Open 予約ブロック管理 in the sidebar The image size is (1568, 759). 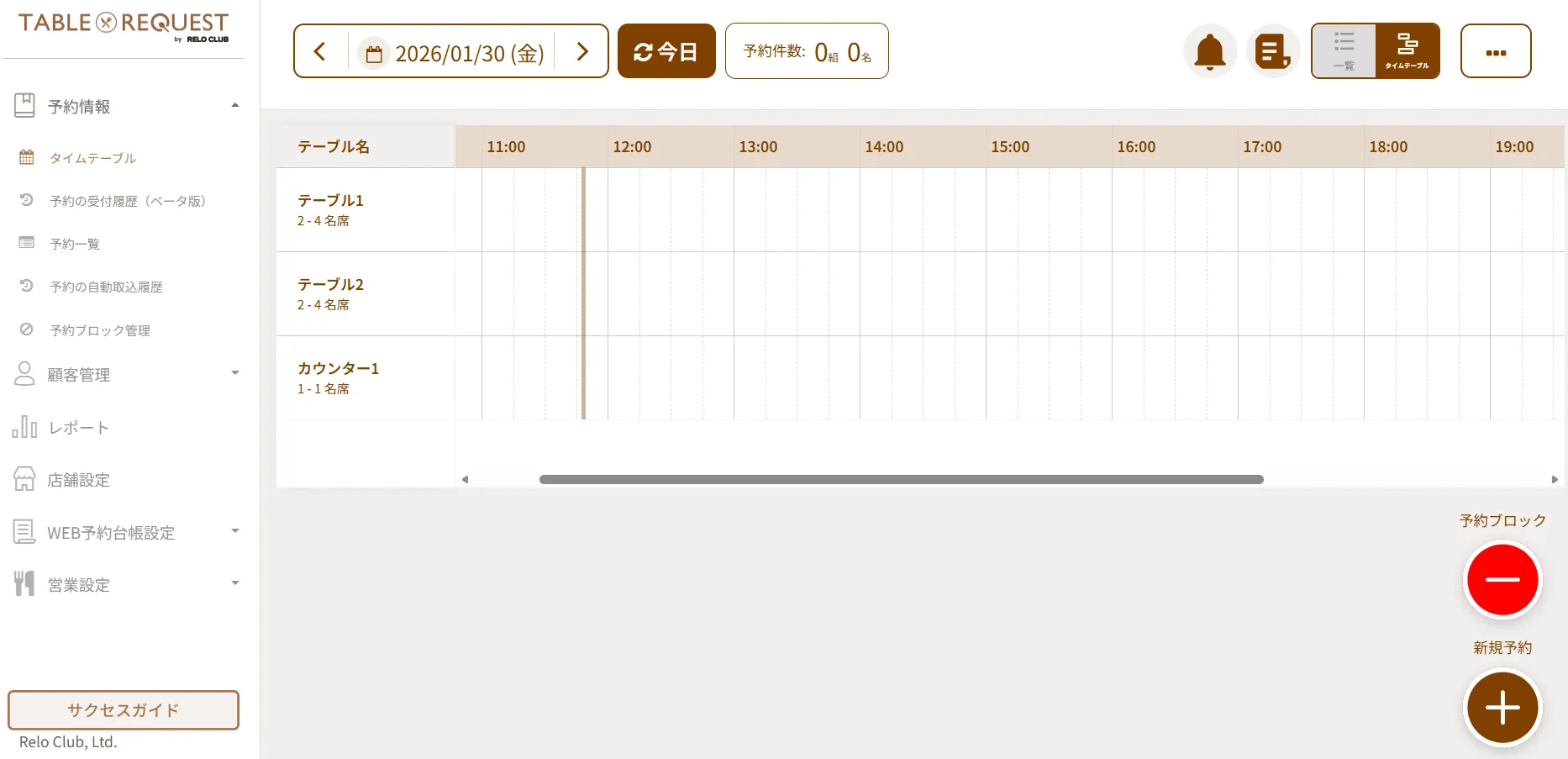click(99, 330)
